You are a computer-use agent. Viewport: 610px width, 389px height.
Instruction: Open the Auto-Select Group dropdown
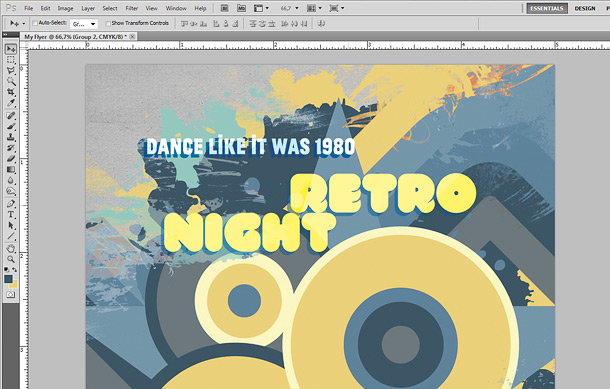point(84,24)
